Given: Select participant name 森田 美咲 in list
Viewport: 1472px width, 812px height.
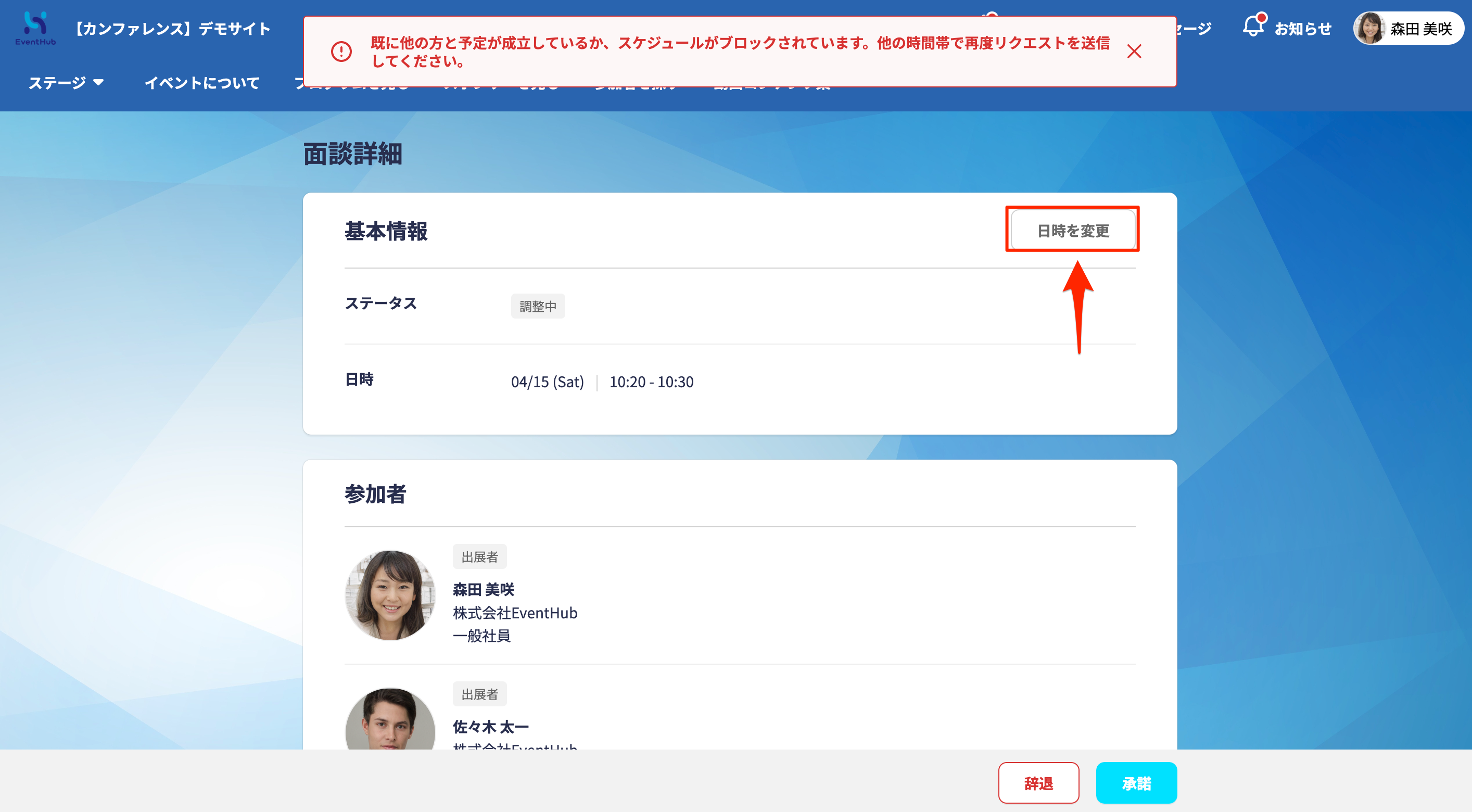Looking at the screenshot, I should 484,589.
